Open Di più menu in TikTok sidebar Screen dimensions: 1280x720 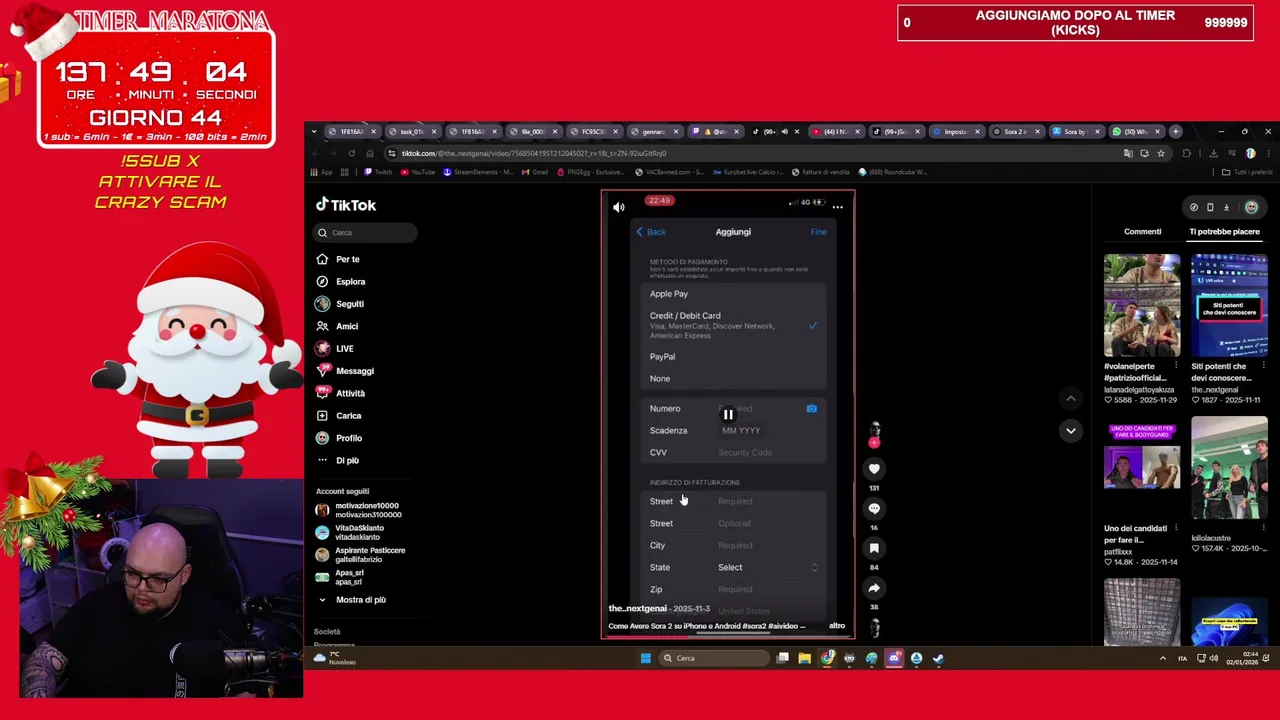tap(338, 460)
